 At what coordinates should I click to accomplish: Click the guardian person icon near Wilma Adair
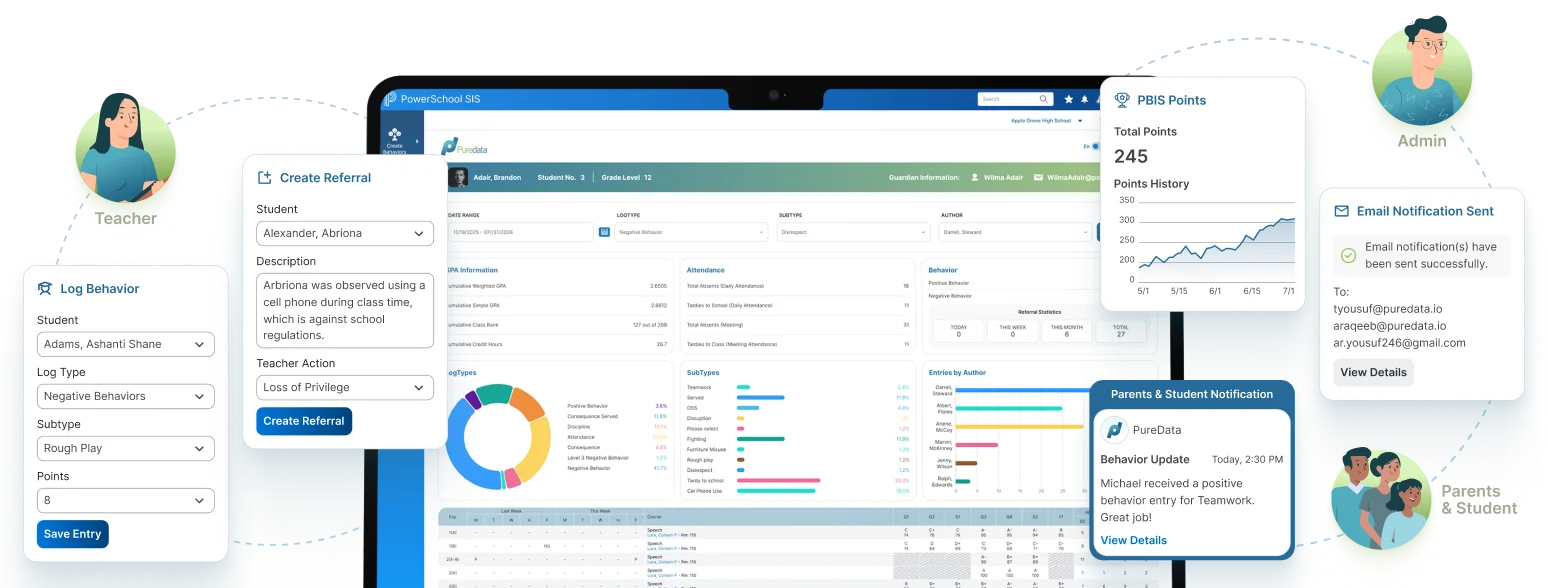(x=975, y=177)
